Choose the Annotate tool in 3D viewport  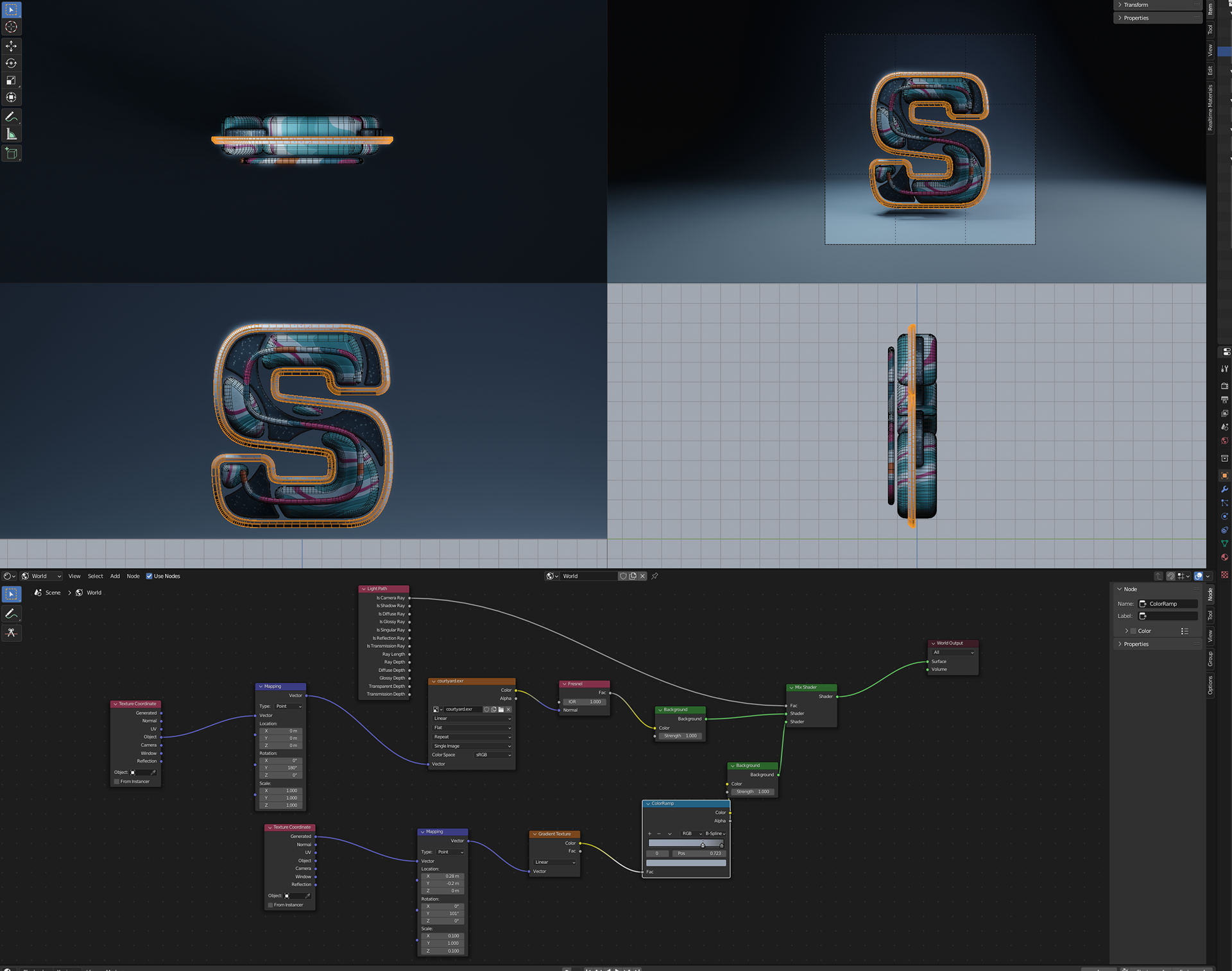[11, 117]
